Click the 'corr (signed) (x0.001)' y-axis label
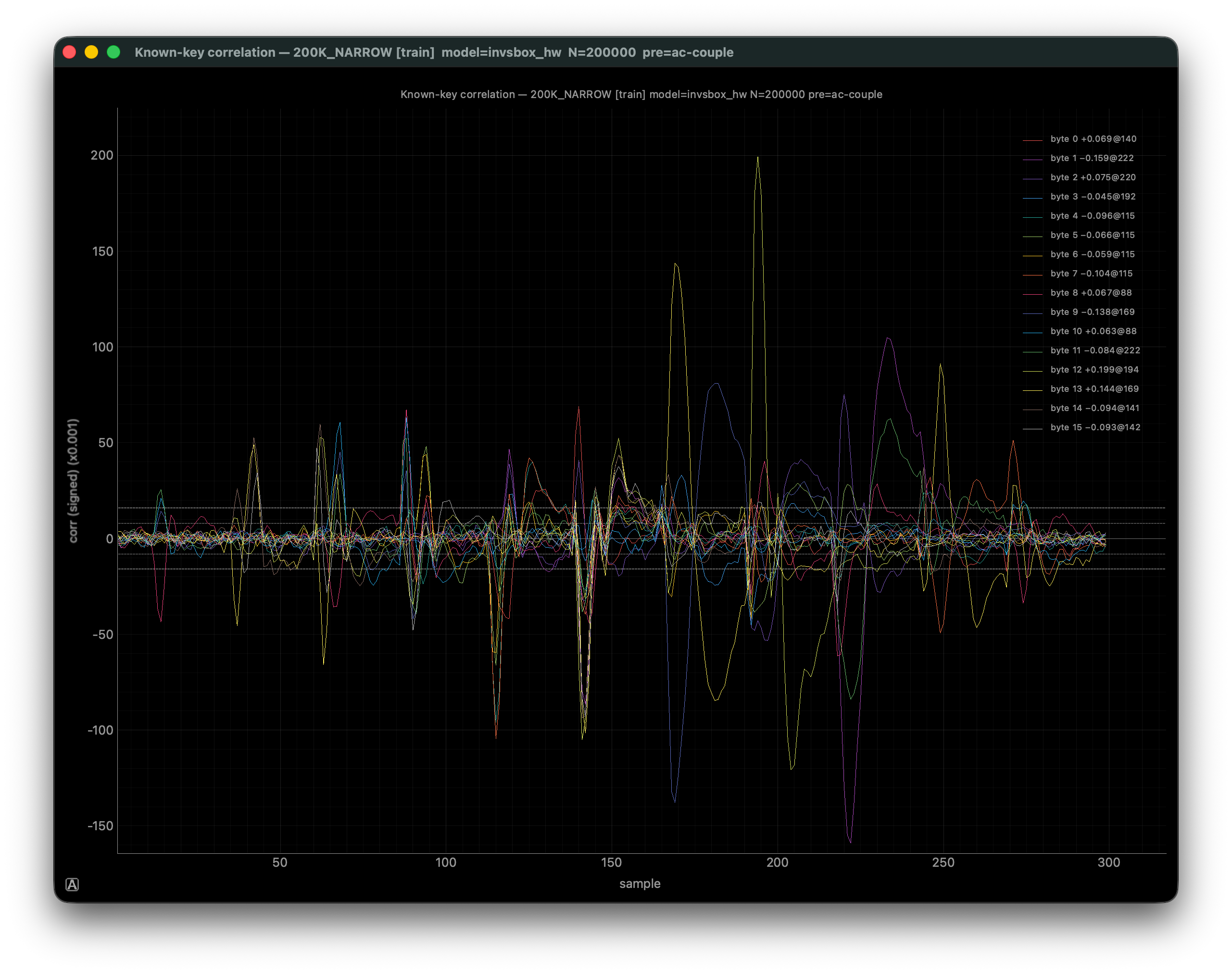Image resolution: width=1232 pixels, height=974 pixels. 73,481
